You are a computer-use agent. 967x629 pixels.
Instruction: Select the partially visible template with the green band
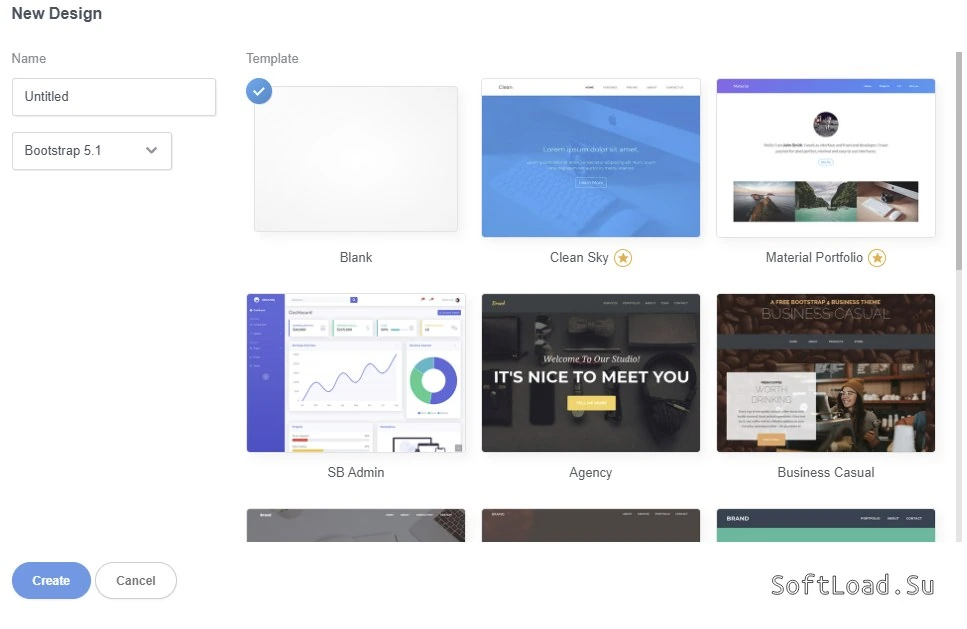coord(826,525)
